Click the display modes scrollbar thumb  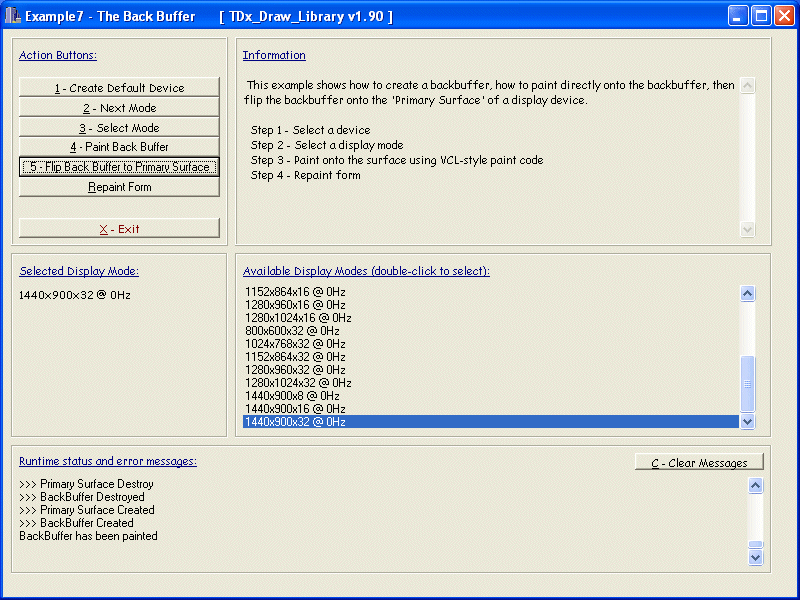coord(747,382)
